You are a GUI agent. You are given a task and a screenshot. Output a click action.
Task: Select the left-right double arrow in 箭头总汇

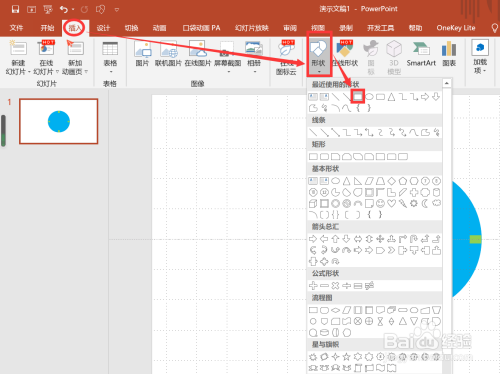click(358, 239)
